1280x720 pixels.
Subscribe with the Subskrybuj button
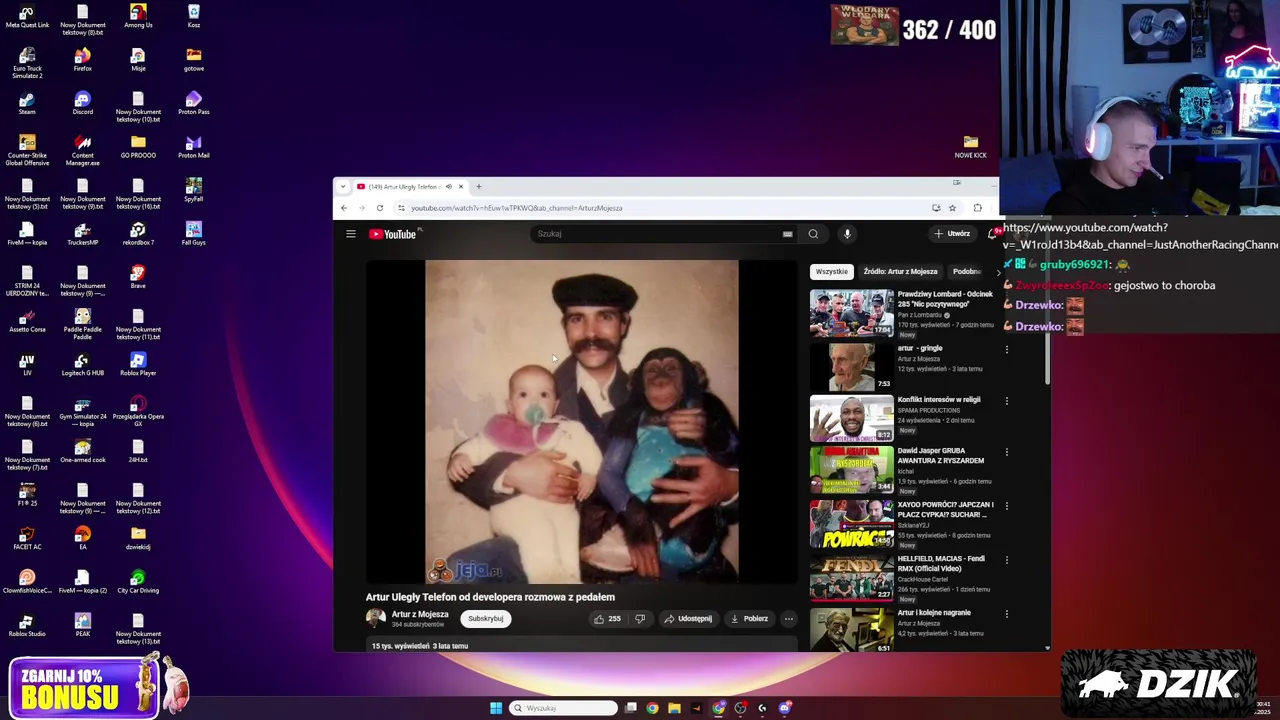click(486, 619)
